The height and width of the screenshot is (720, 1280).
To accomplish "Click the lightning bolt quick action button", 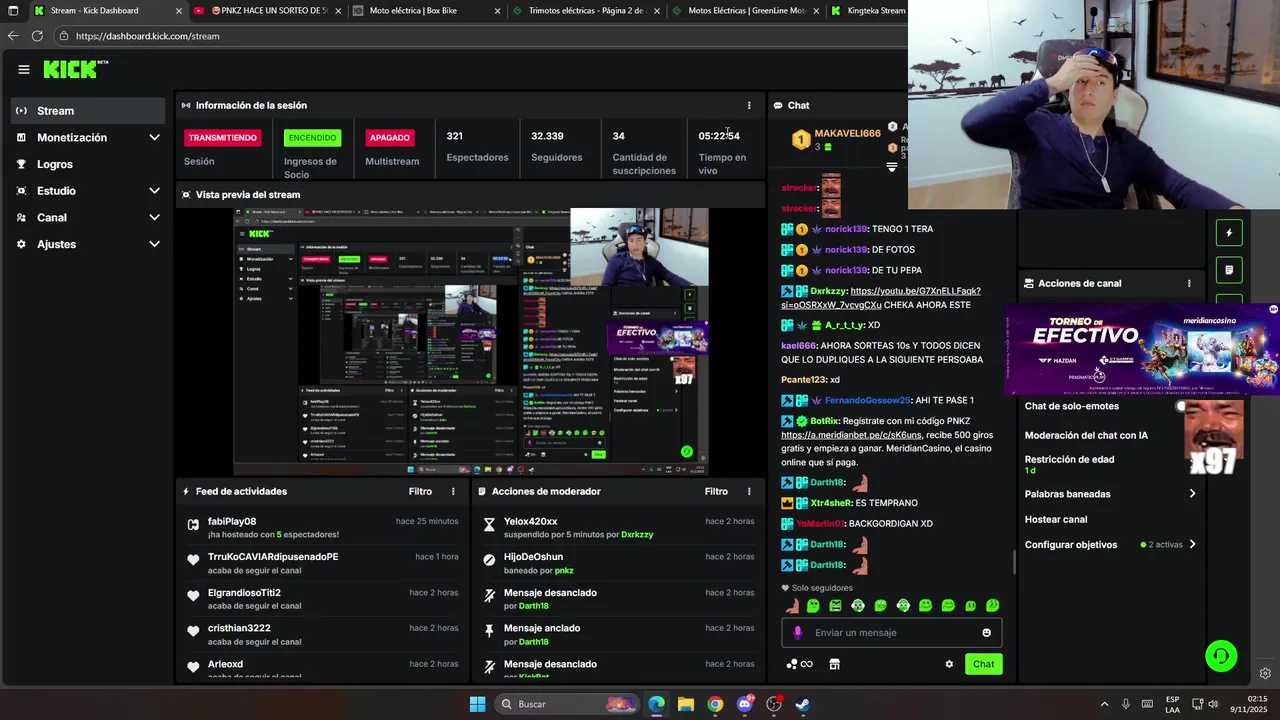I will [x=1229, y=233].
